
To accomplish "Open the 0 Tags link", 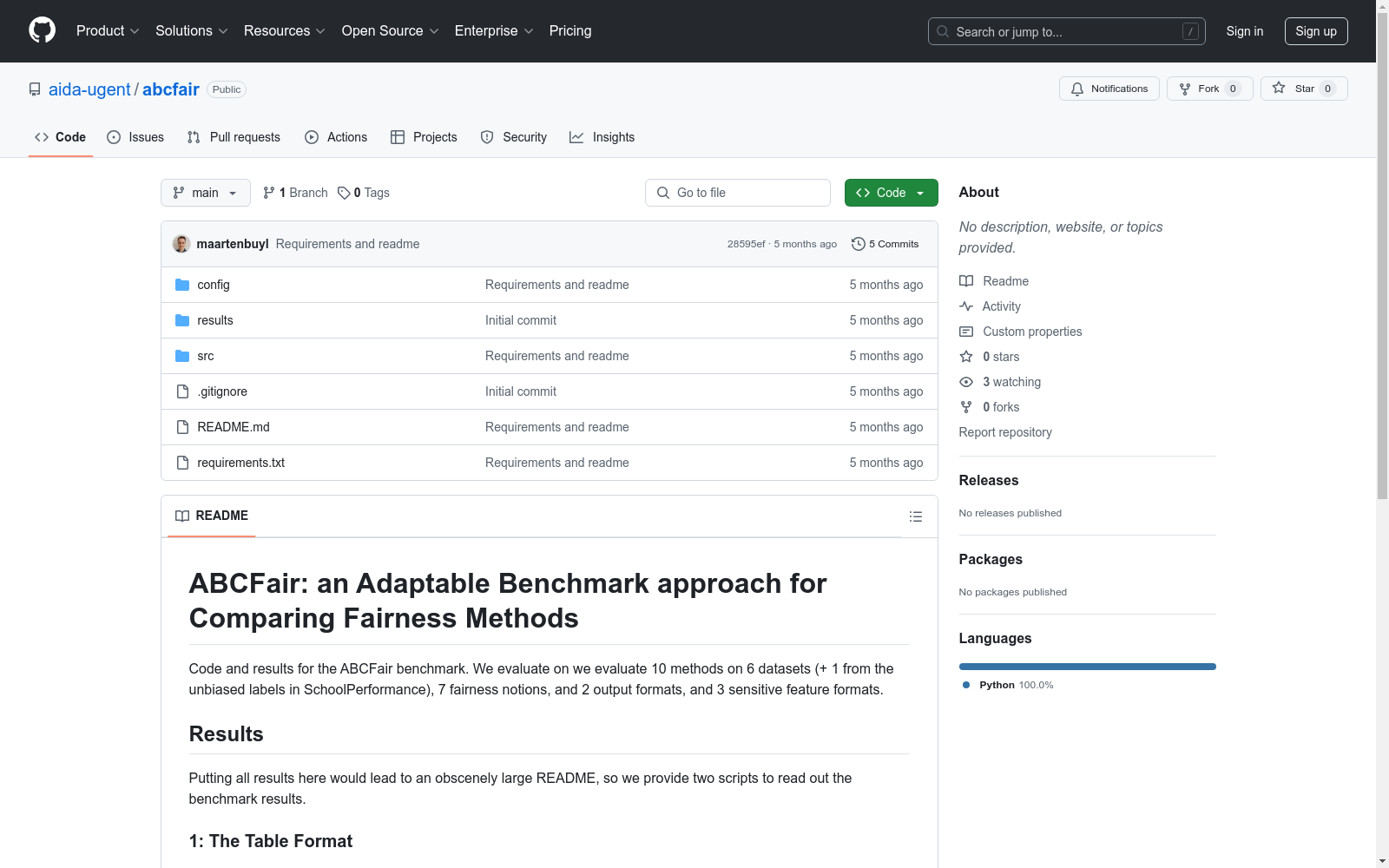I will 364,193.
